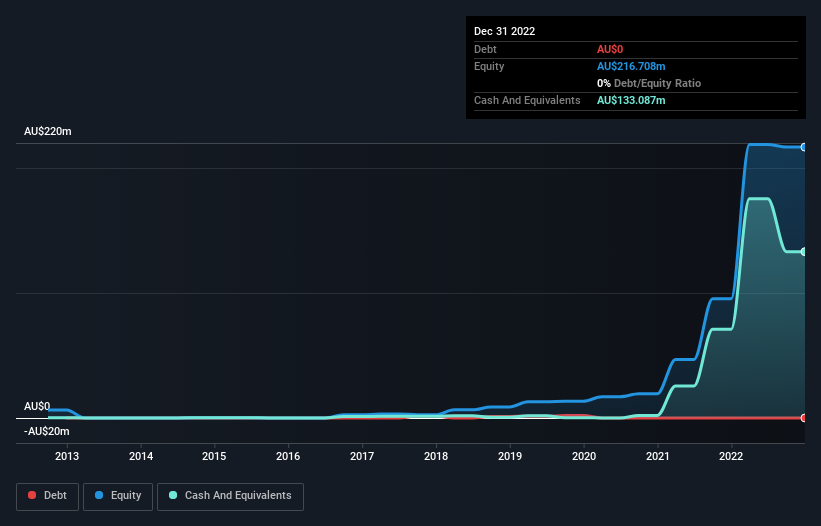Click the AU$133.087m cash value
Screen dimensions: 821x526
[631, 100]
